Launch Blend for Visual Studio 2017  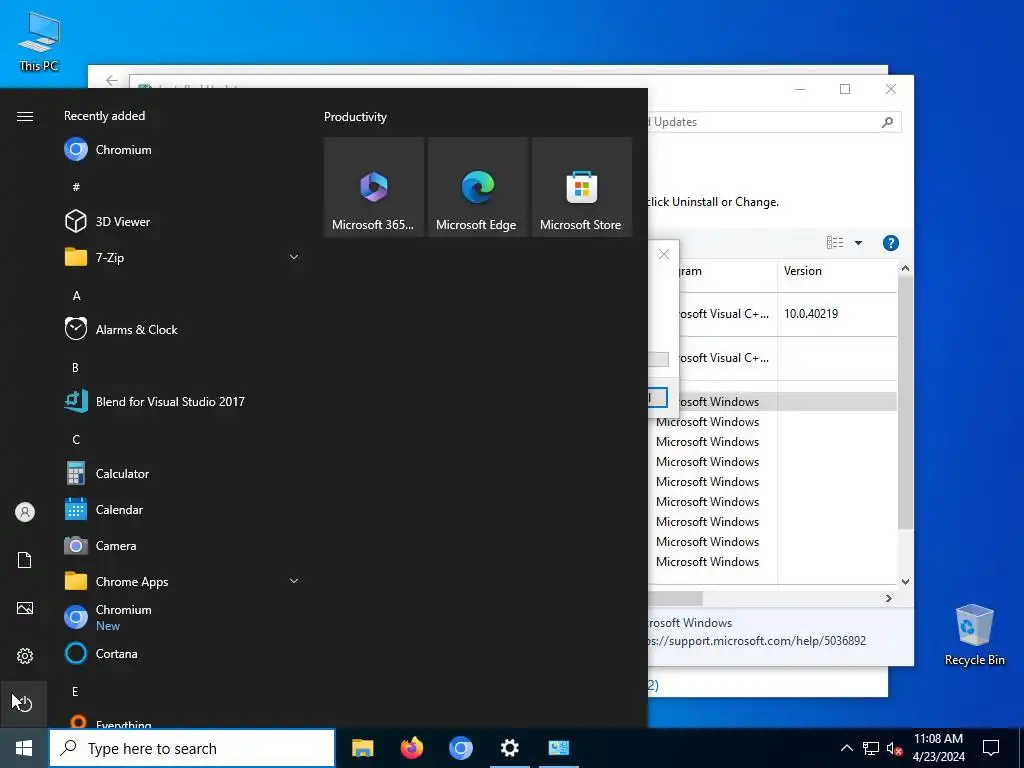click(182, 401)
